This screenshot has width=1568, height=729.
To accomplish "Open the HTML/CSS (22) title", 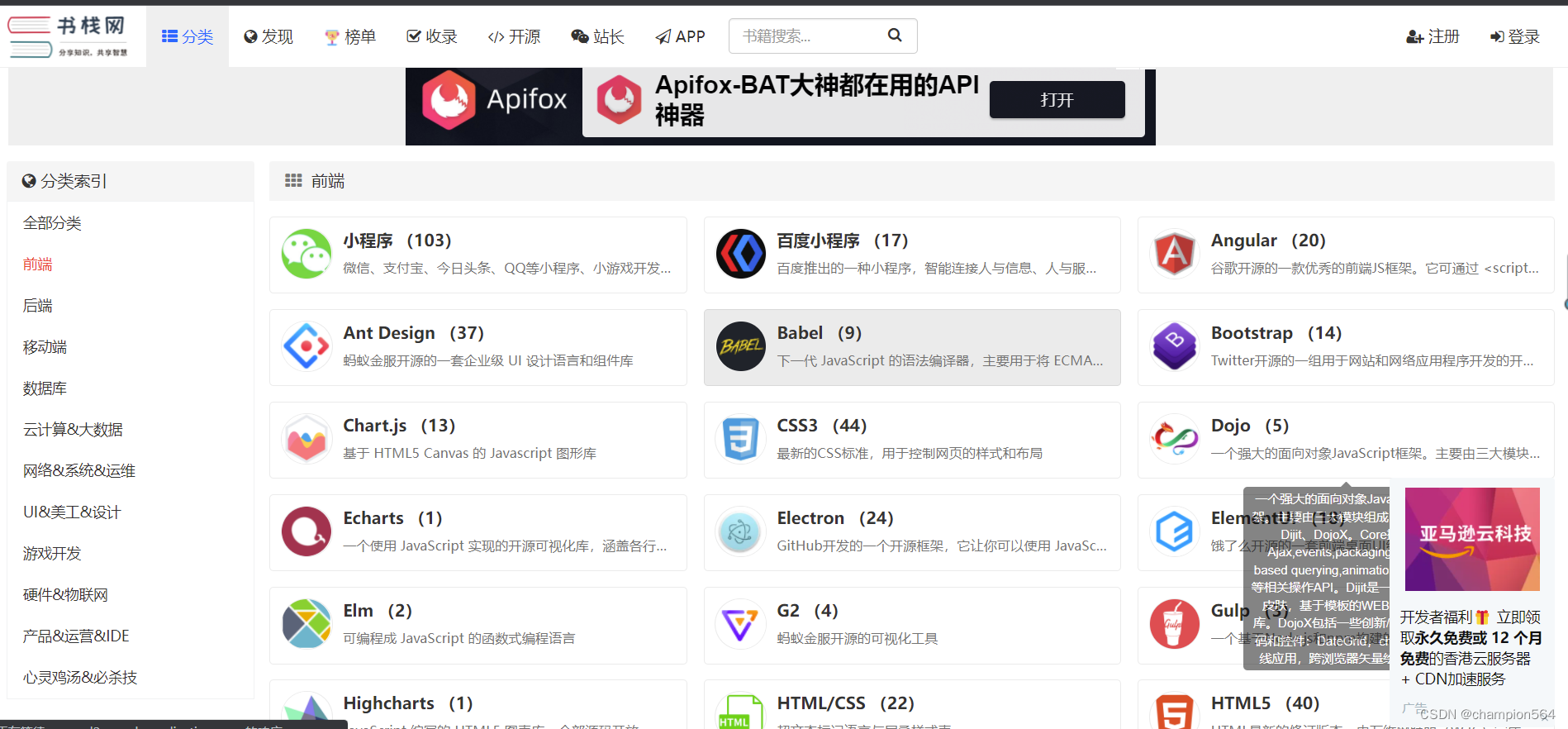I will pyautogui.click(x=846, y=703).
